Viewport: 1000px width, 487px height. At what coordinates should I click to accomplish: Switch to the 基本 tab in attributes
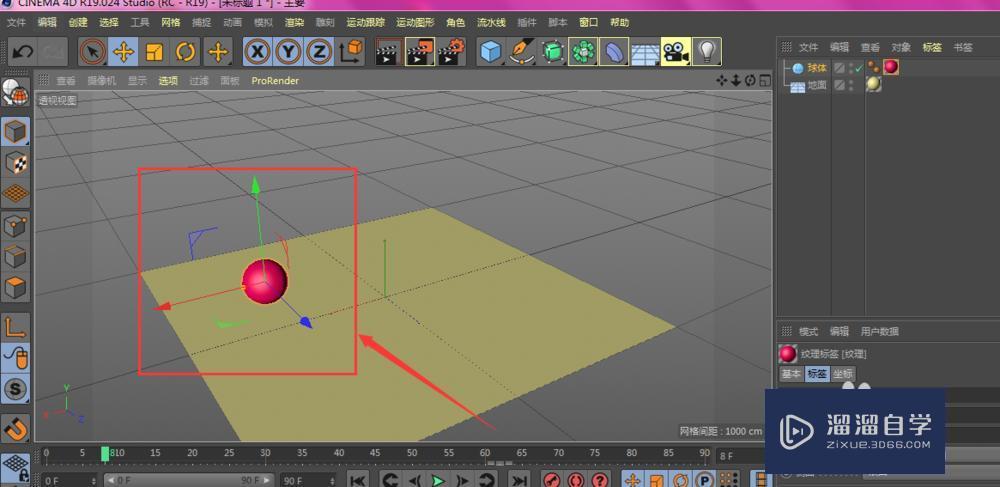(x=791, y=374)
